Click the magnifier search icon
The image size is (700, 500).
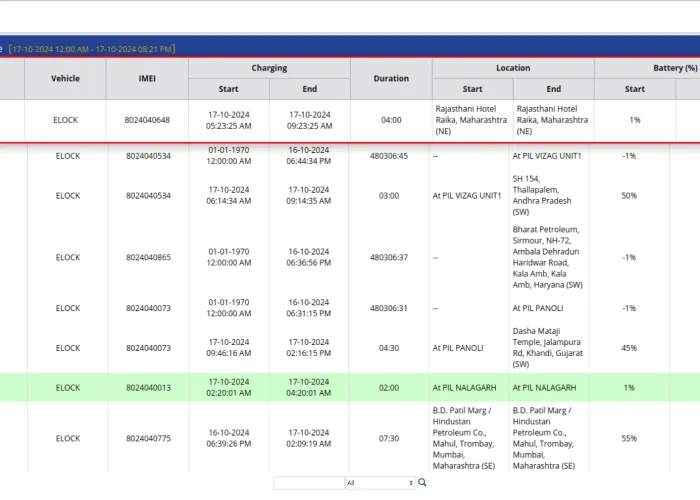pyautogui.click(x=423, y=483)
